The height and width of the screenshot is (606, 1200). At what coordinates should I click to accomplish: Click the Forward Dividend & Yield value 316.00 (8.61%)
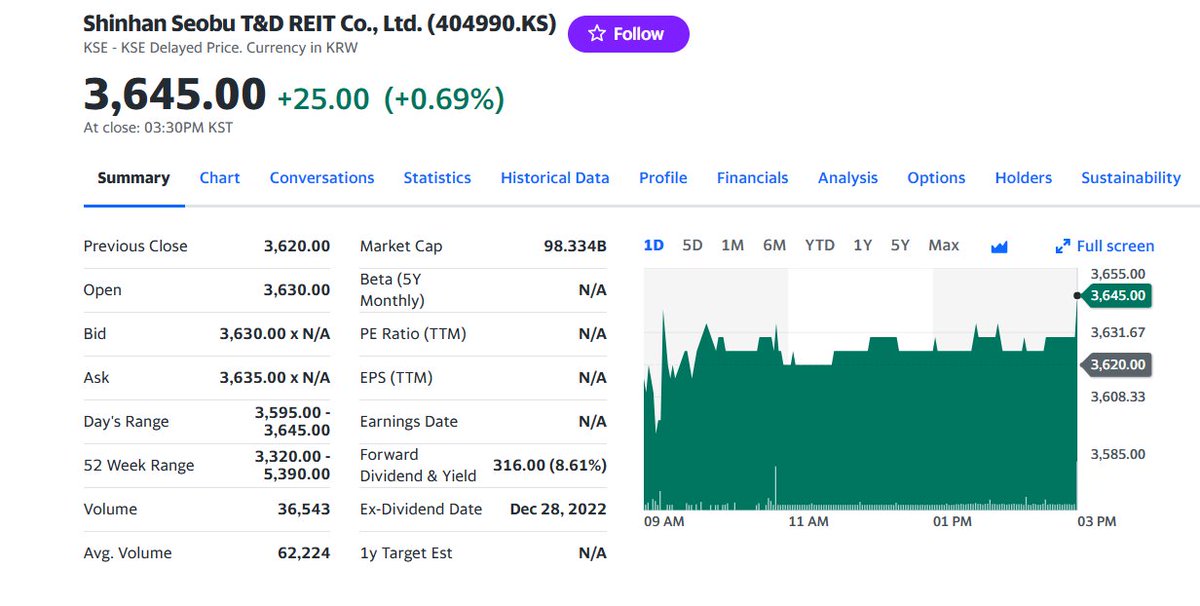pos(550,466)
